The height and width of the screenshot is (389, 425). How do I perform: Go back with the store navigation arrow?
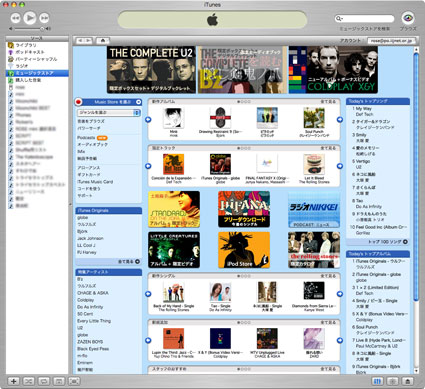(80, 41)
